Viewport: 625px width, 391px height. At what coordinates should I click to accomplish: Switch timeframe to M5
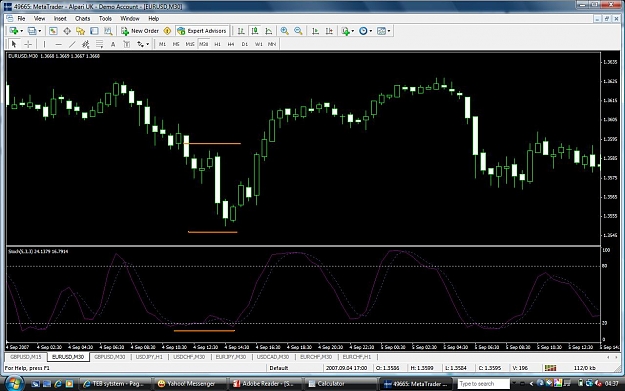coord(176,44)
